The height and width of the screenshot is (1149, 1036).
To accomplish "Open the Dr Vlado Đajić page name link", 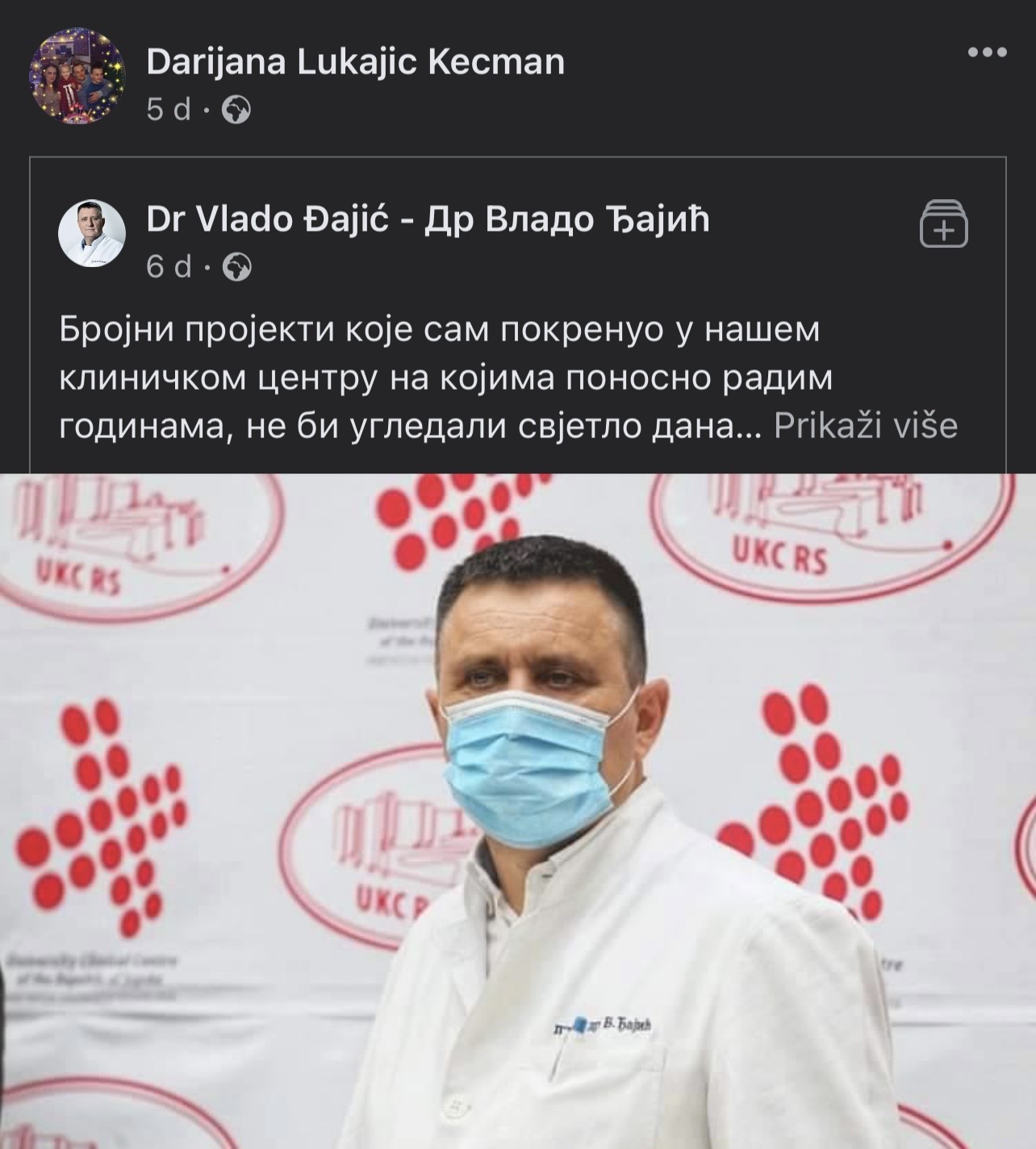I will pos(428,219).
